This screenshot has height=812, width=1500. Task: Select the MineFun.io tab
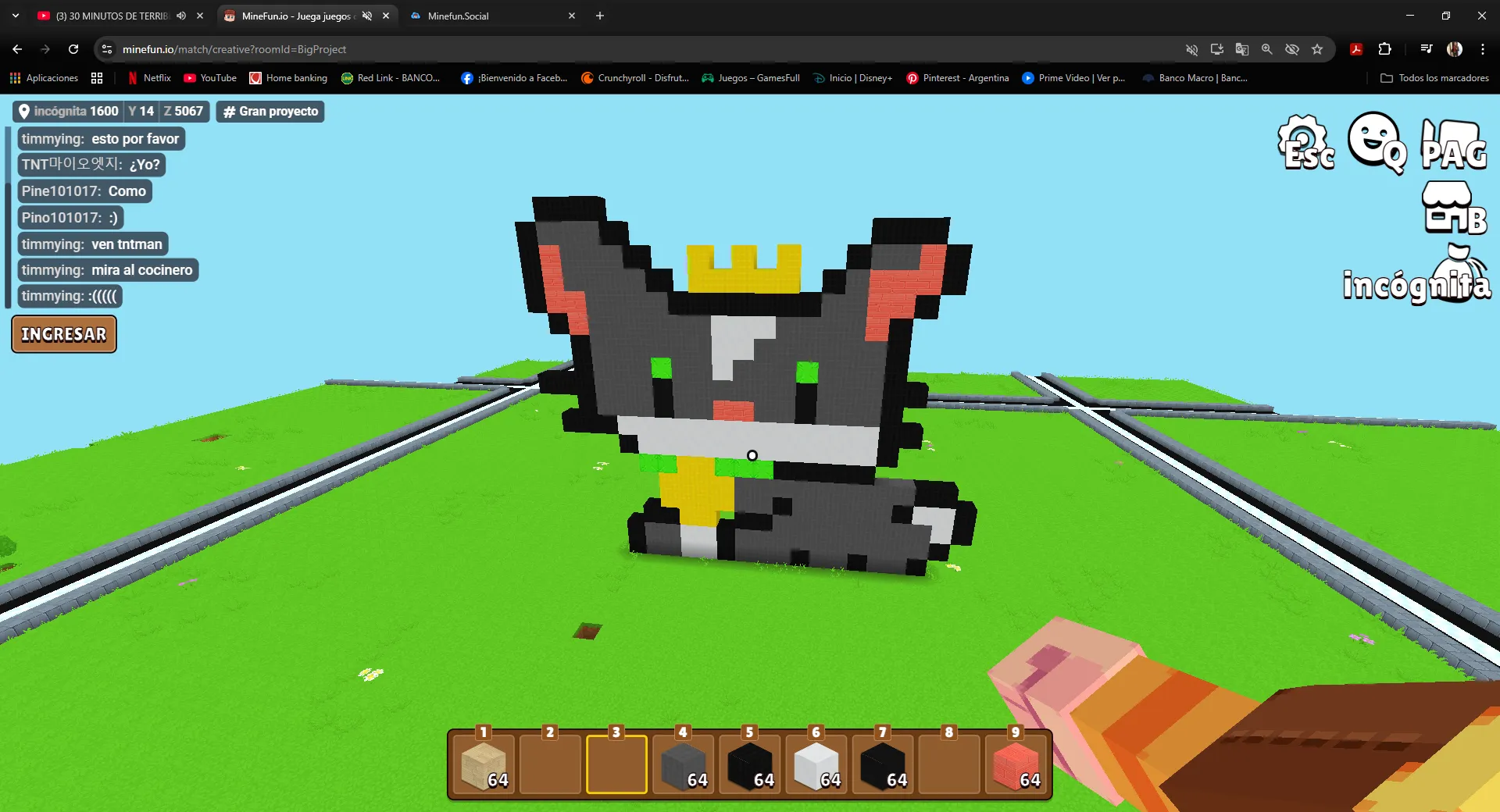pyautogui.click(x=297, y=16)
